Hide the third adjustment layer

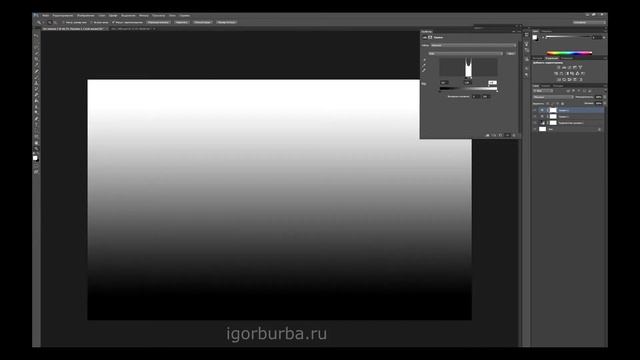pyautogui.click(x=535, y=123)
